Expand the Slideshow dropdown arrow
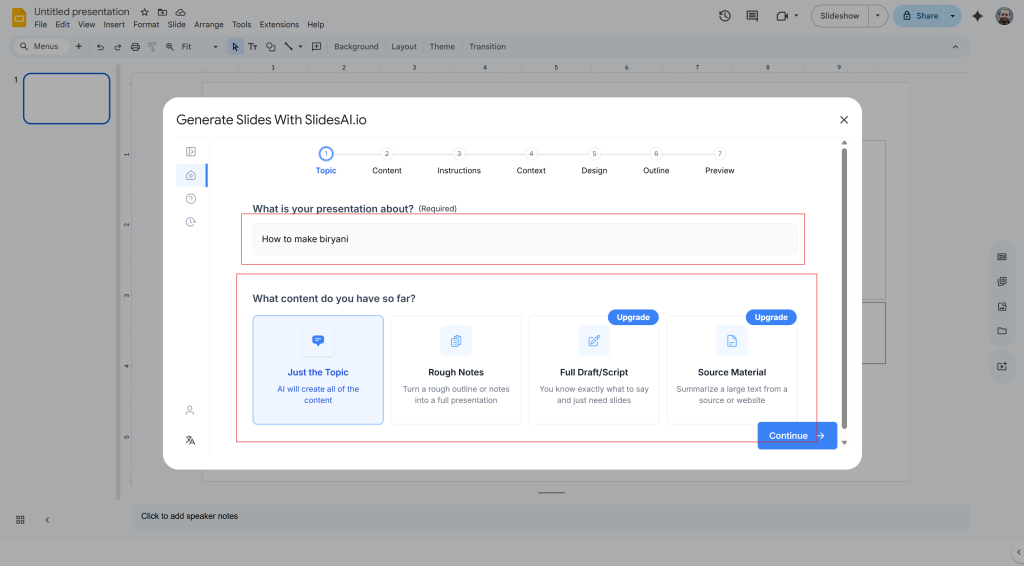This screenshot has height=566, width=1024. (x=878, y=16)
